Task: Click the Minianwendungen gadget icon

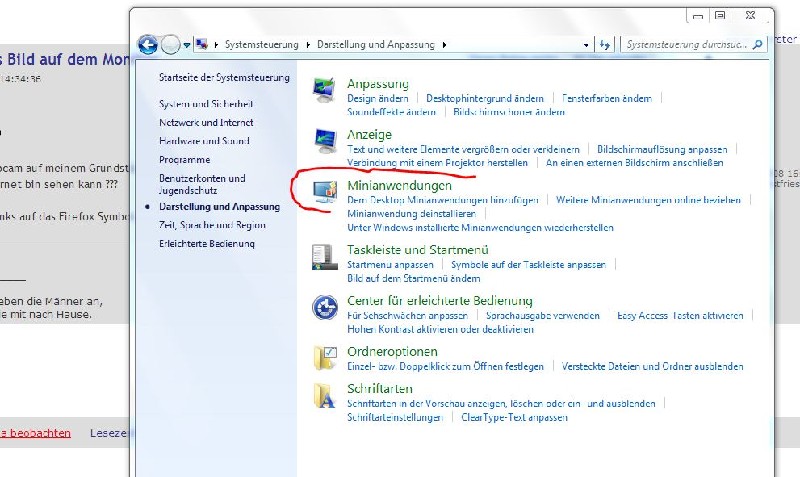Action: 325,192
